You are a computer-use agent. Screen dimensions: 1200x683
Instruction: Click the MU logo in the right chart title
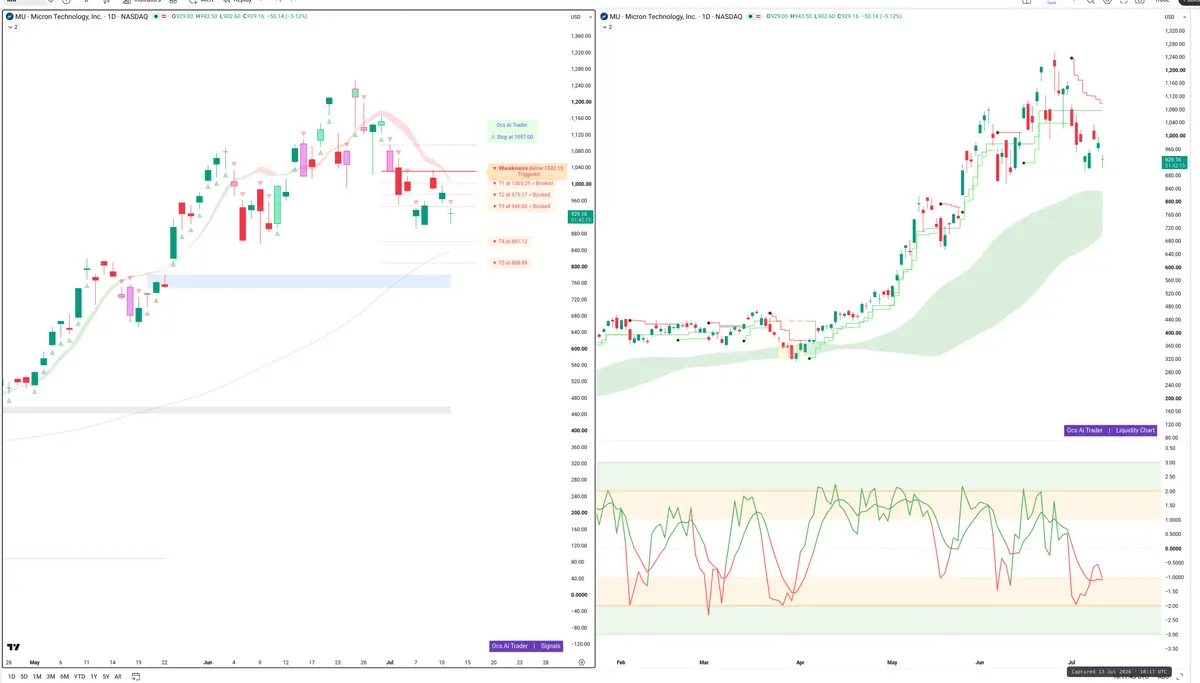(604, 17)
